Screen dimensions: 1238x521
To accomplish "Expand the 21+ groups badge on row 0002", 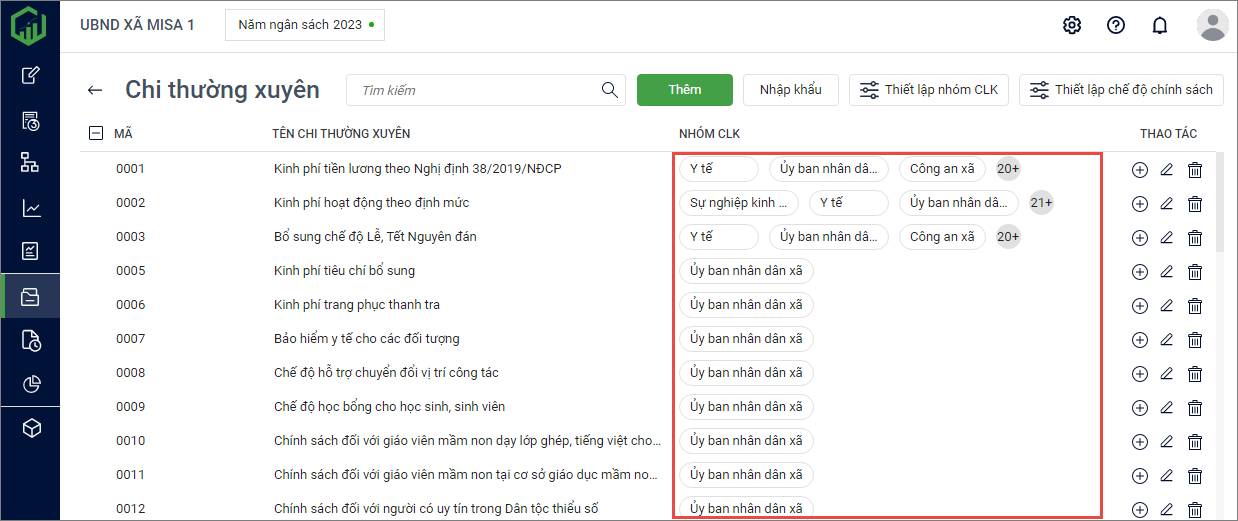I will pyautogui.click(x=1041, y=203).
